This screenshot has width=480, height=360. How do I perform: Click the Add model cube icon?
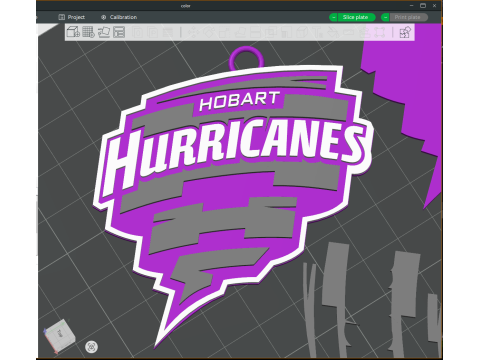pyautogui.click(x=73, y=32)
